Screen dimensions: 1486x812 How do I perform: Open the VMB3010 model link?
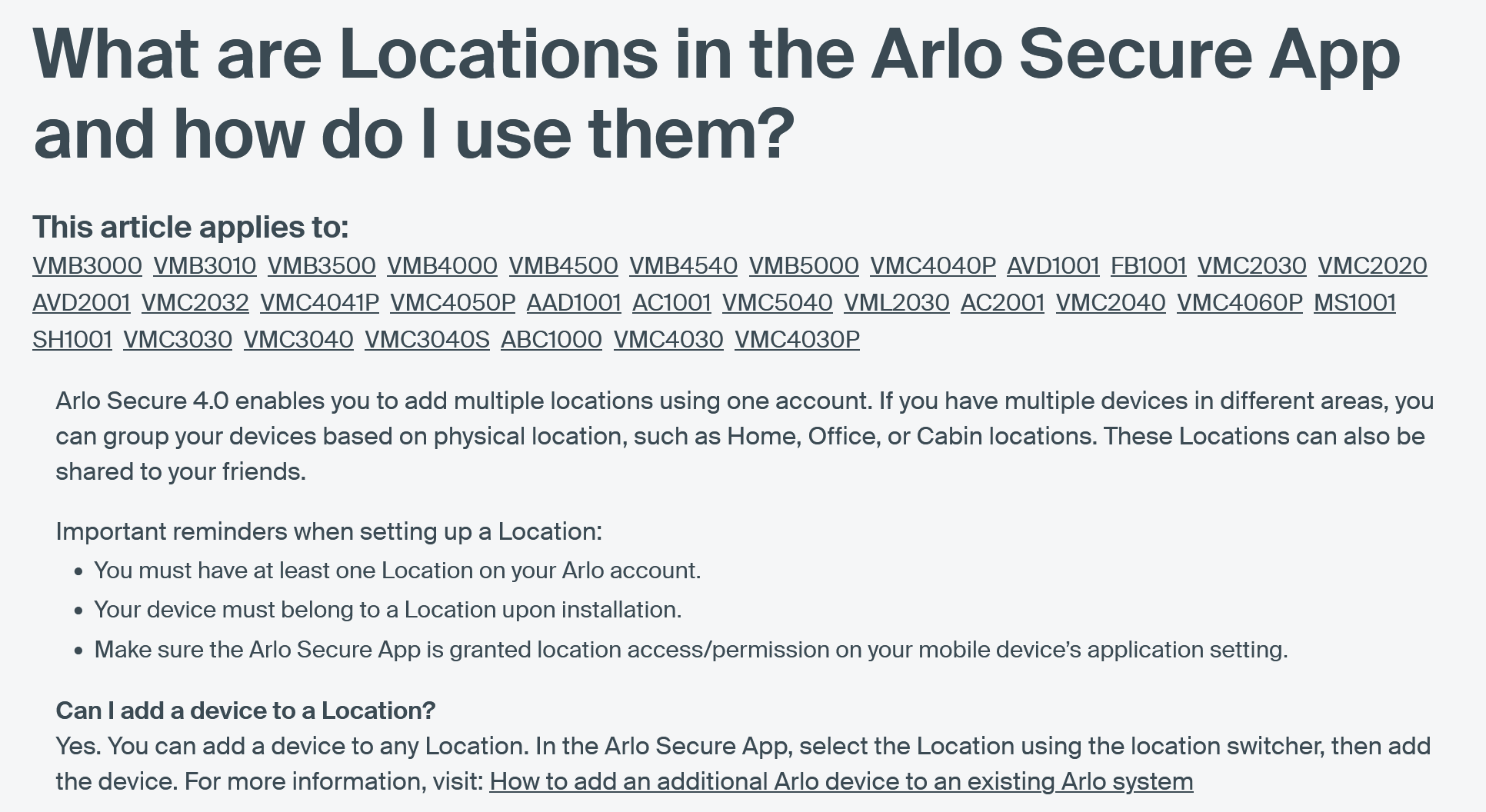pos(205,266)
